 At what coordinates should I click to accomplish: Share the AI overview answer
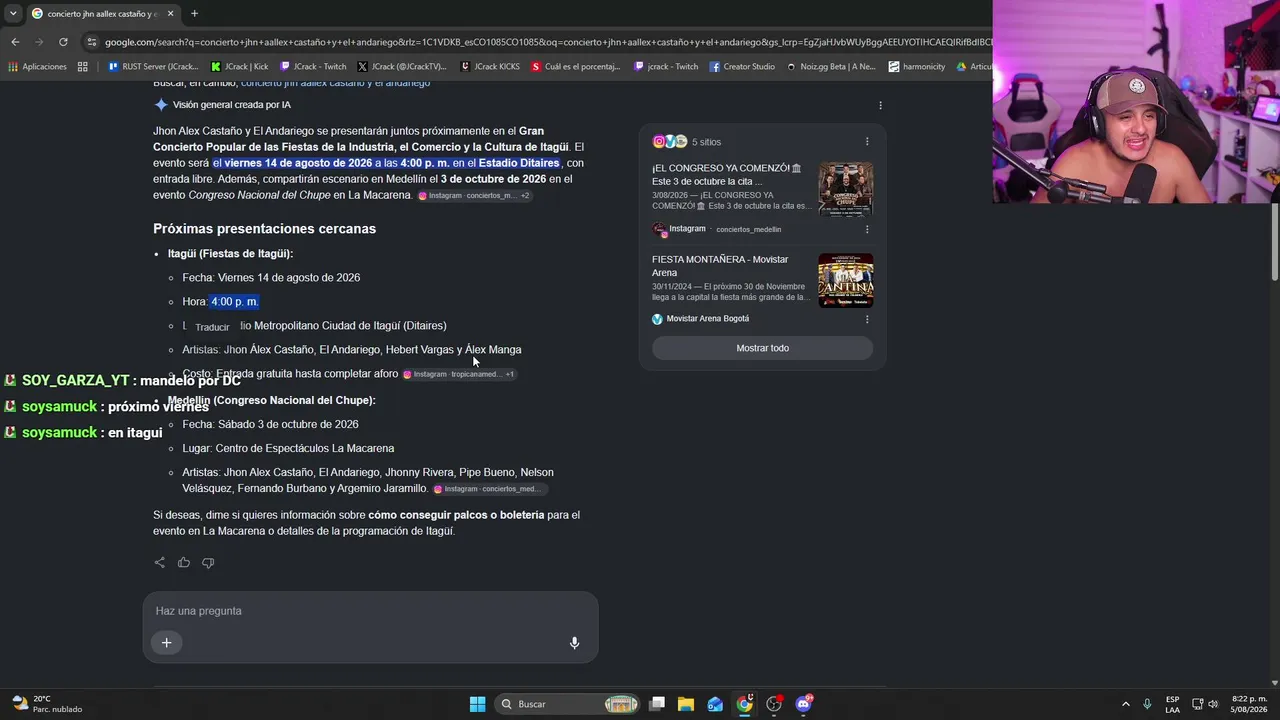(x=160, y=563)
